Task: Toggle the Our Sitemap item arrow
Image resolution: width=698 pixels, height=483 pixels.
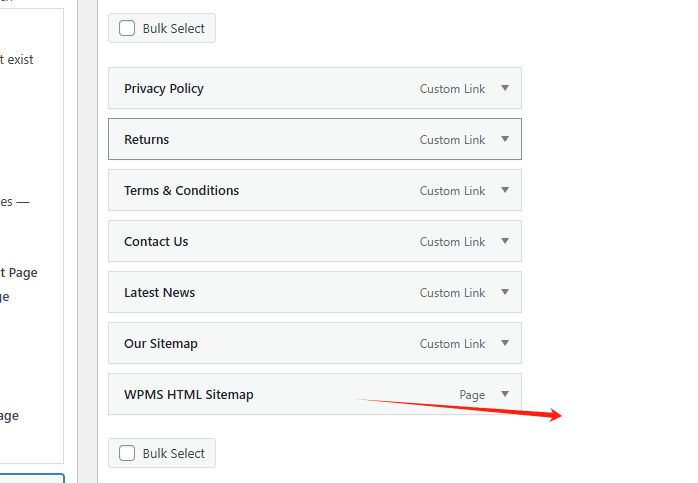Action: pos(505,343)
